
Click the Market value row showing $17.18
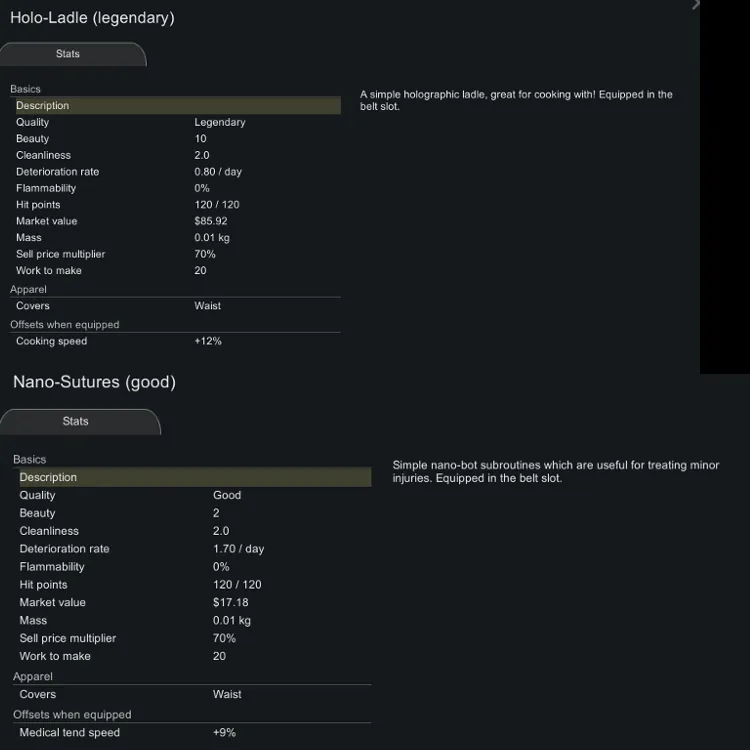(x=193, y=603)
